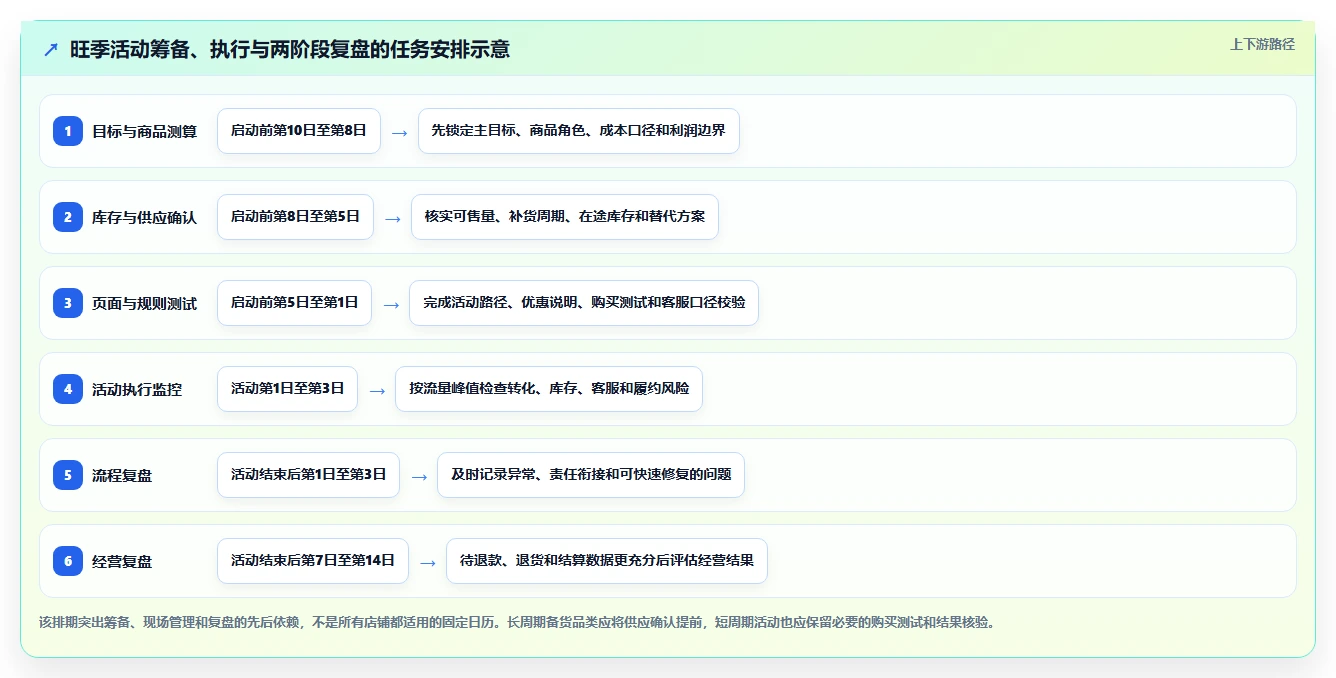
Task: Click 按流量峰值检查转化、库存、客服和履约风险 box
Action: point(549,389)
